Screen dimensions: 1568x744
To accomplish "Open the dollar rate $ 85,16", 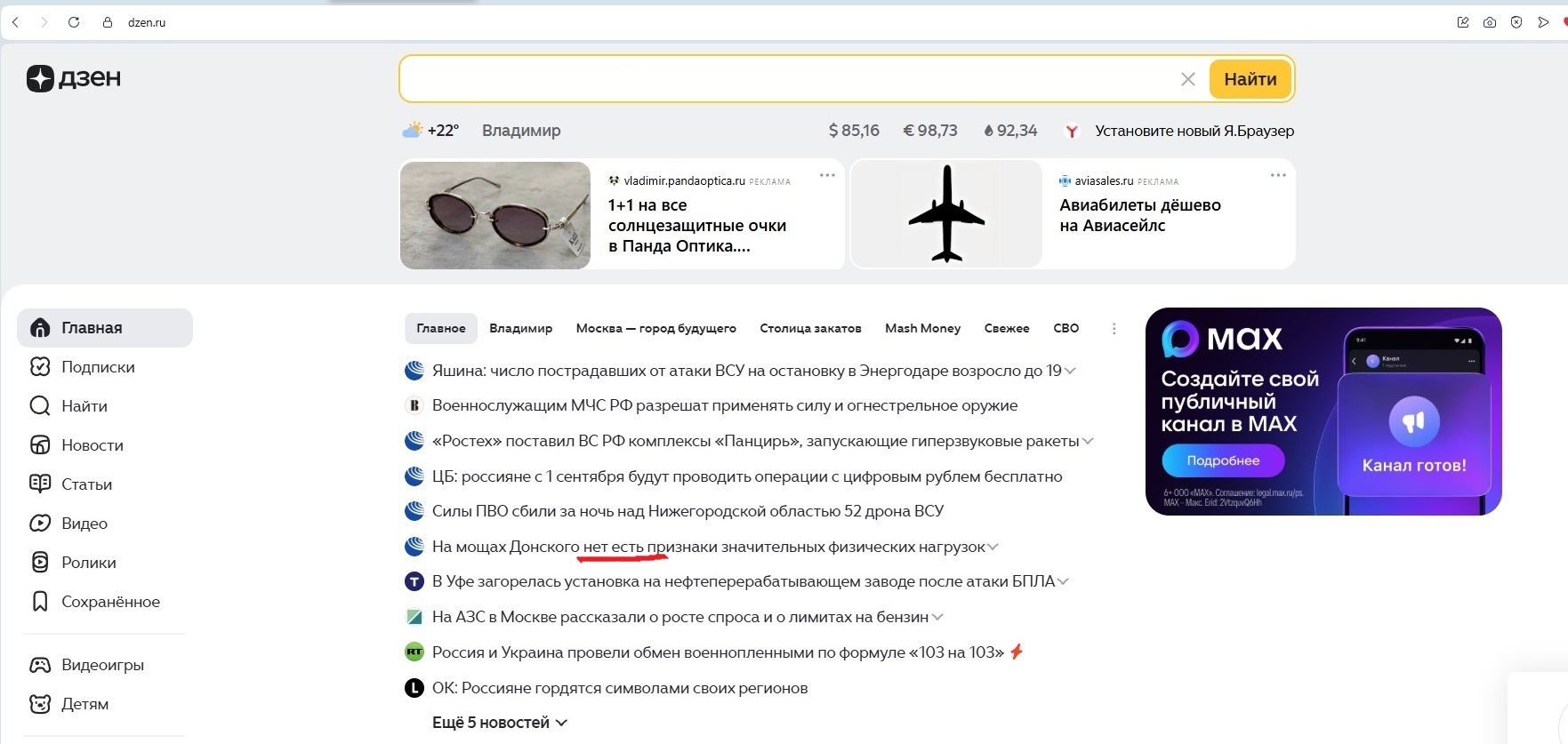I will coord(854,131).
